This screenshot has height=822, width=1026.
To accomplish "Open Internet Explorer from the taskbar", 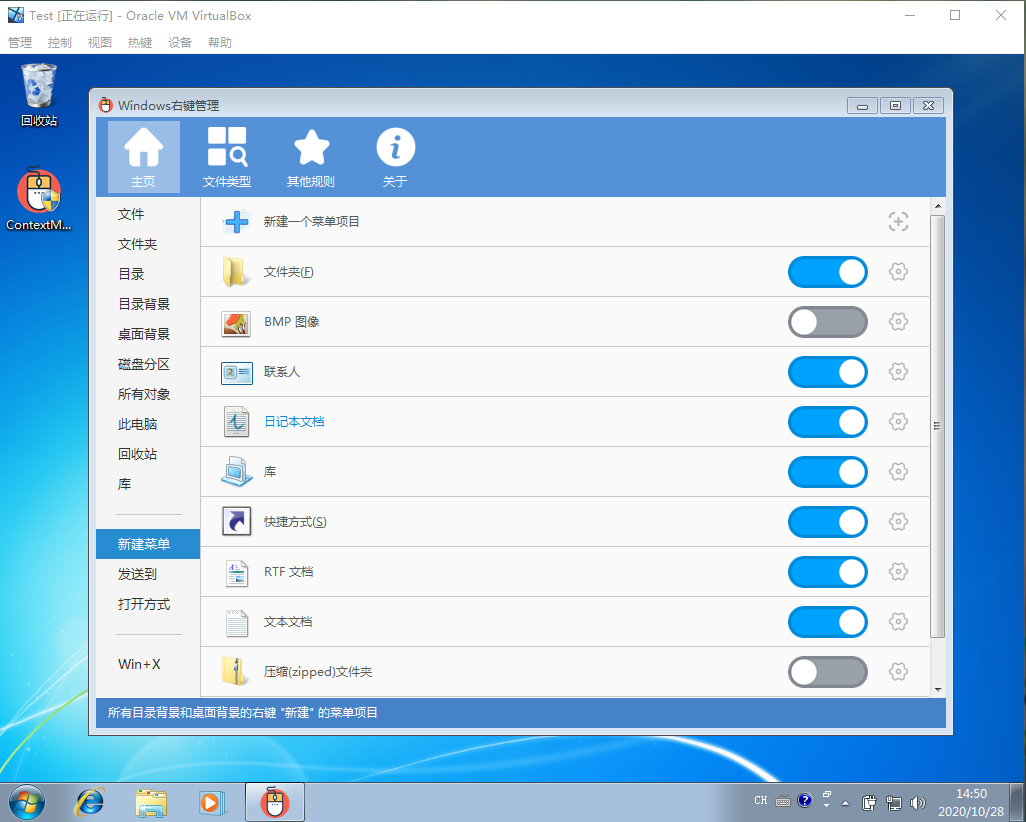I will coord(90,802).
